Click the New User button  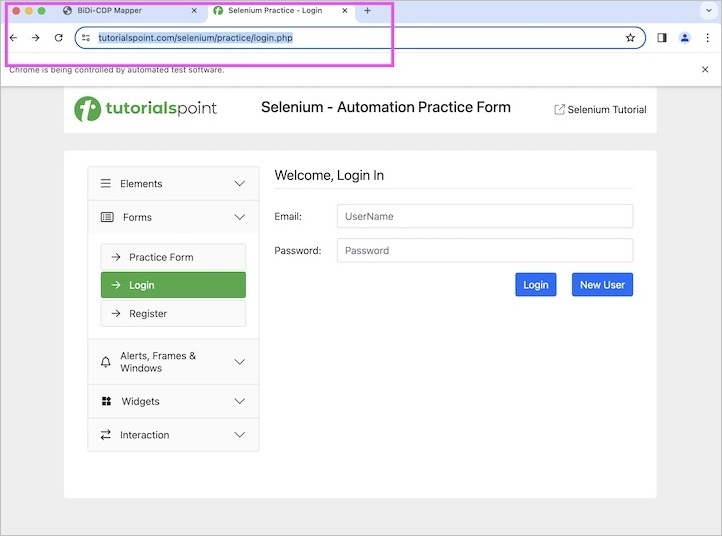[602, 285]
